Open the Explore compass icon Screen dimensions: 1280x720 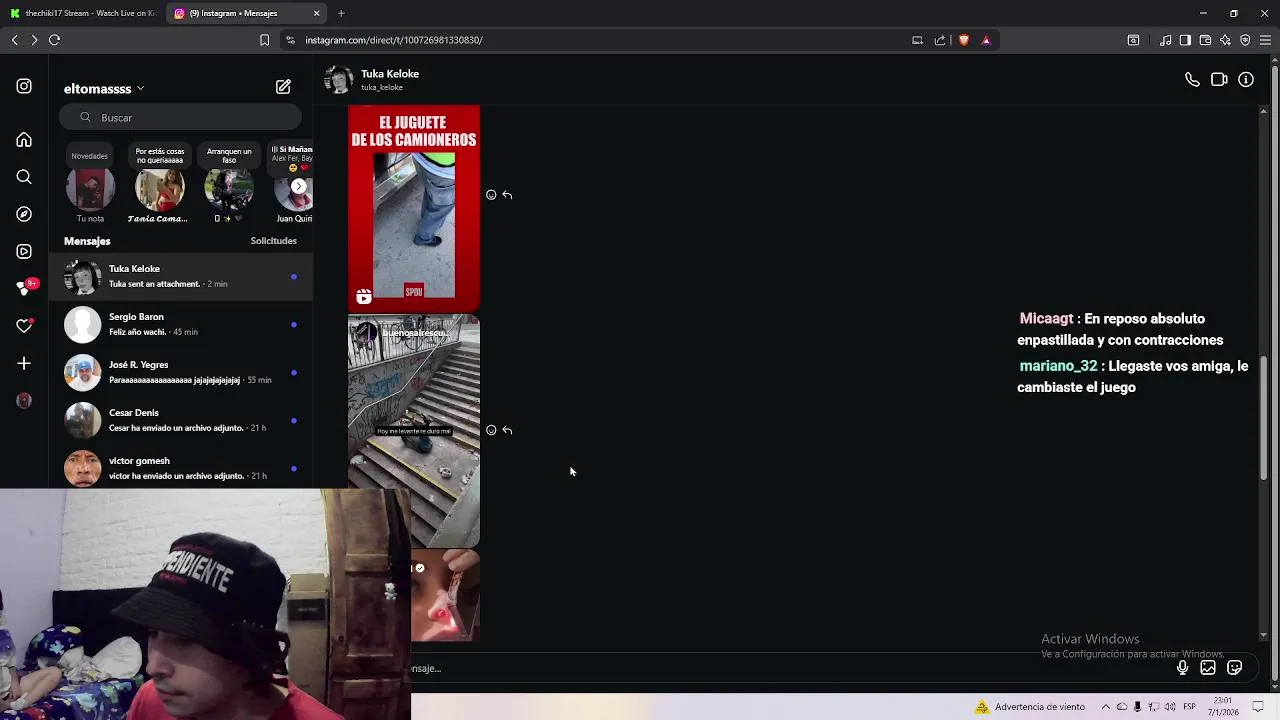24,214
